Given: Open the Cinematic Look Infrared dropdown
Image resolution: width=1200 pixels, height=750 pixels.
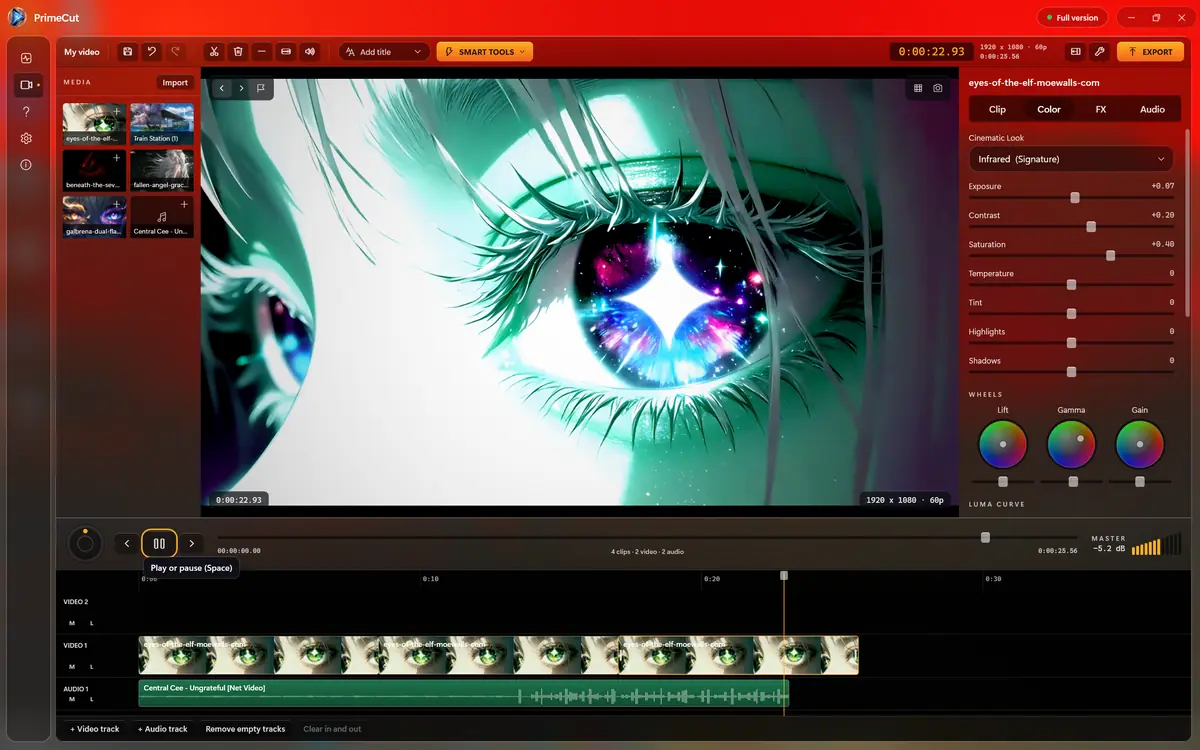Looking at the screenshot, I should point(1072,159).
